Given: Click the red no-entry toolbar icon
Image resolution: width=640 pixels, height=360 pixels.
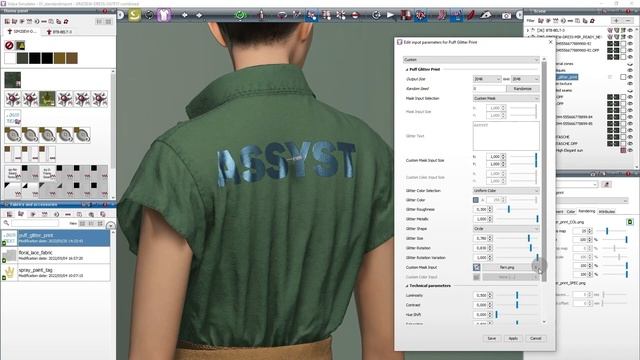Looking at the screenshot, I should coord(355,15).
